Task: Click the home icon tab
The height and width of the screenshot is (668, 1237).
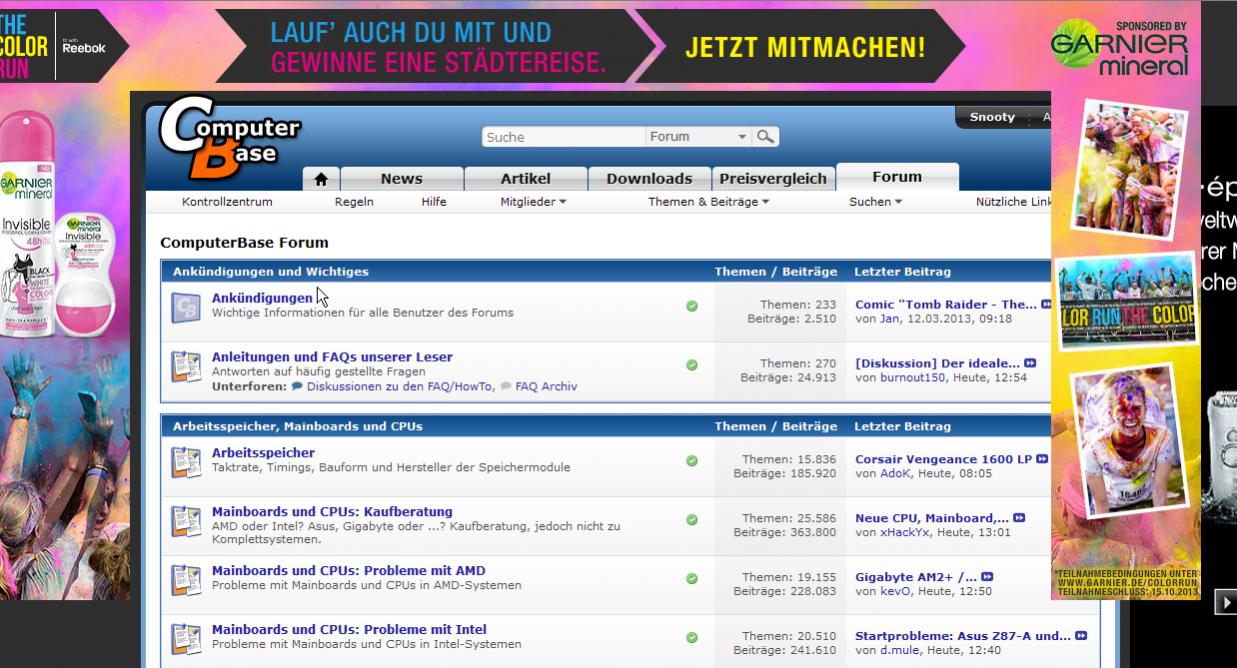Action: coord(321,179)
